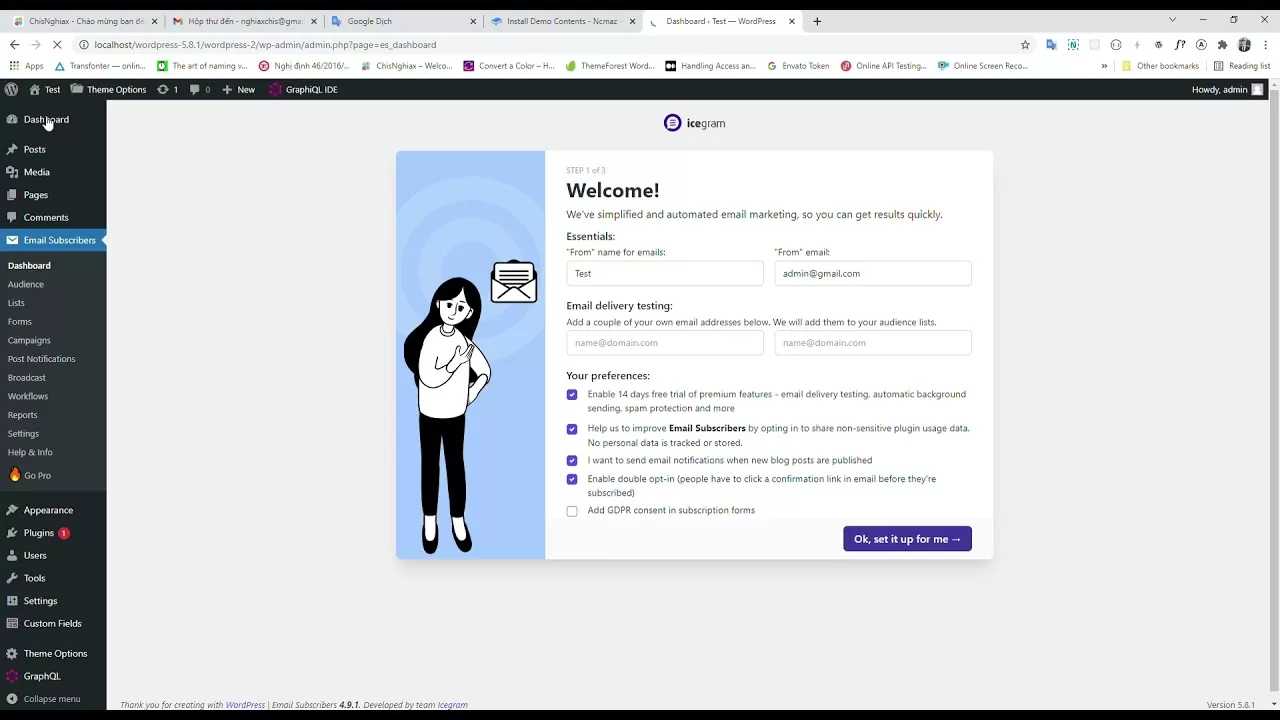Click the second test email address field
This screenshot has width=1280, height=720.
873,343
